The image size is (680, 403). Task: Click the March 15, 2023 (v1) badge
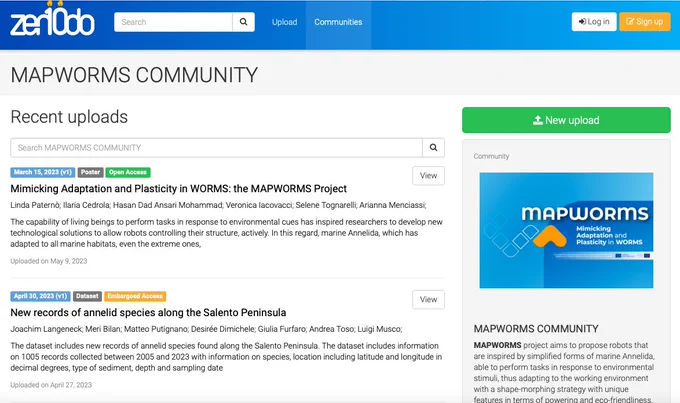pos(42,172)
